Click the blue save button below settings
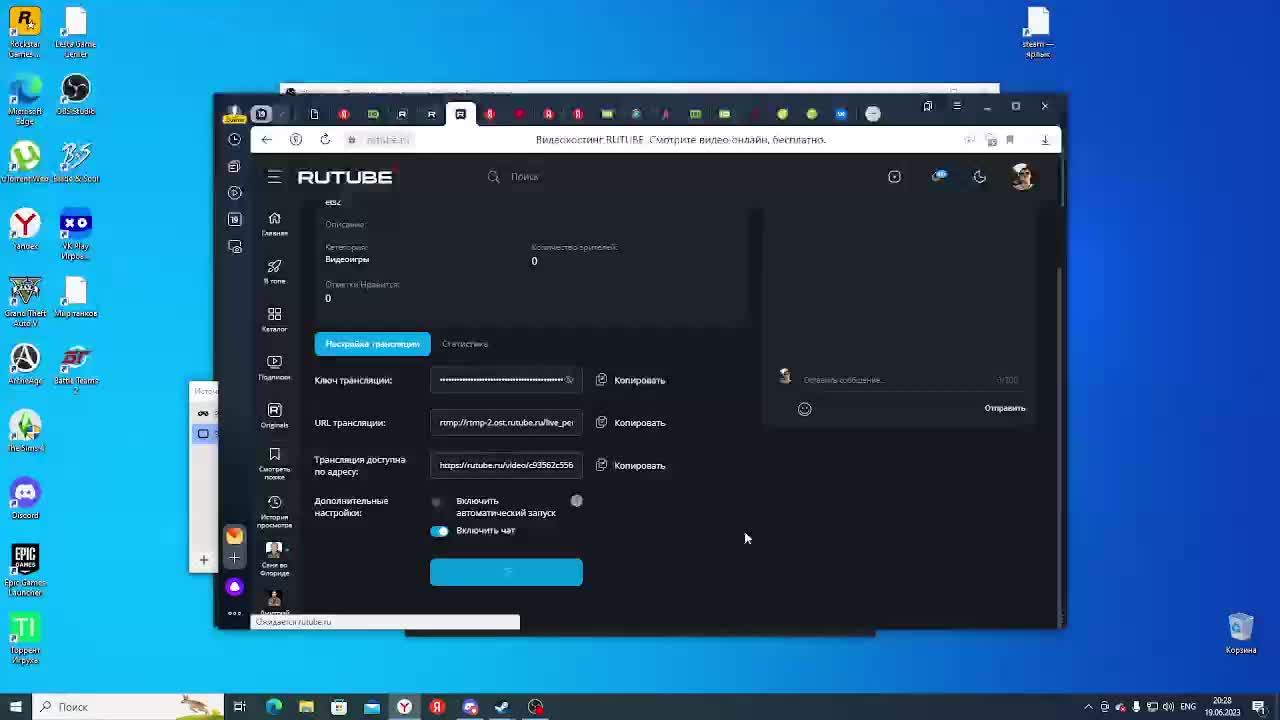 [x=506, y=572]
